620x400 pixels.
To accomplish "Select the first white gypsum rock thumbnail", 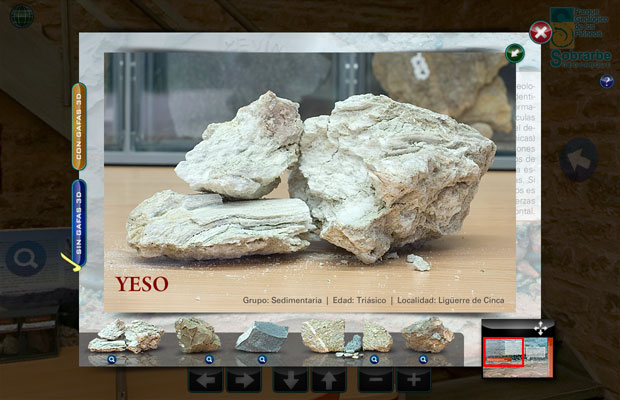I will [x=125, y=335].
